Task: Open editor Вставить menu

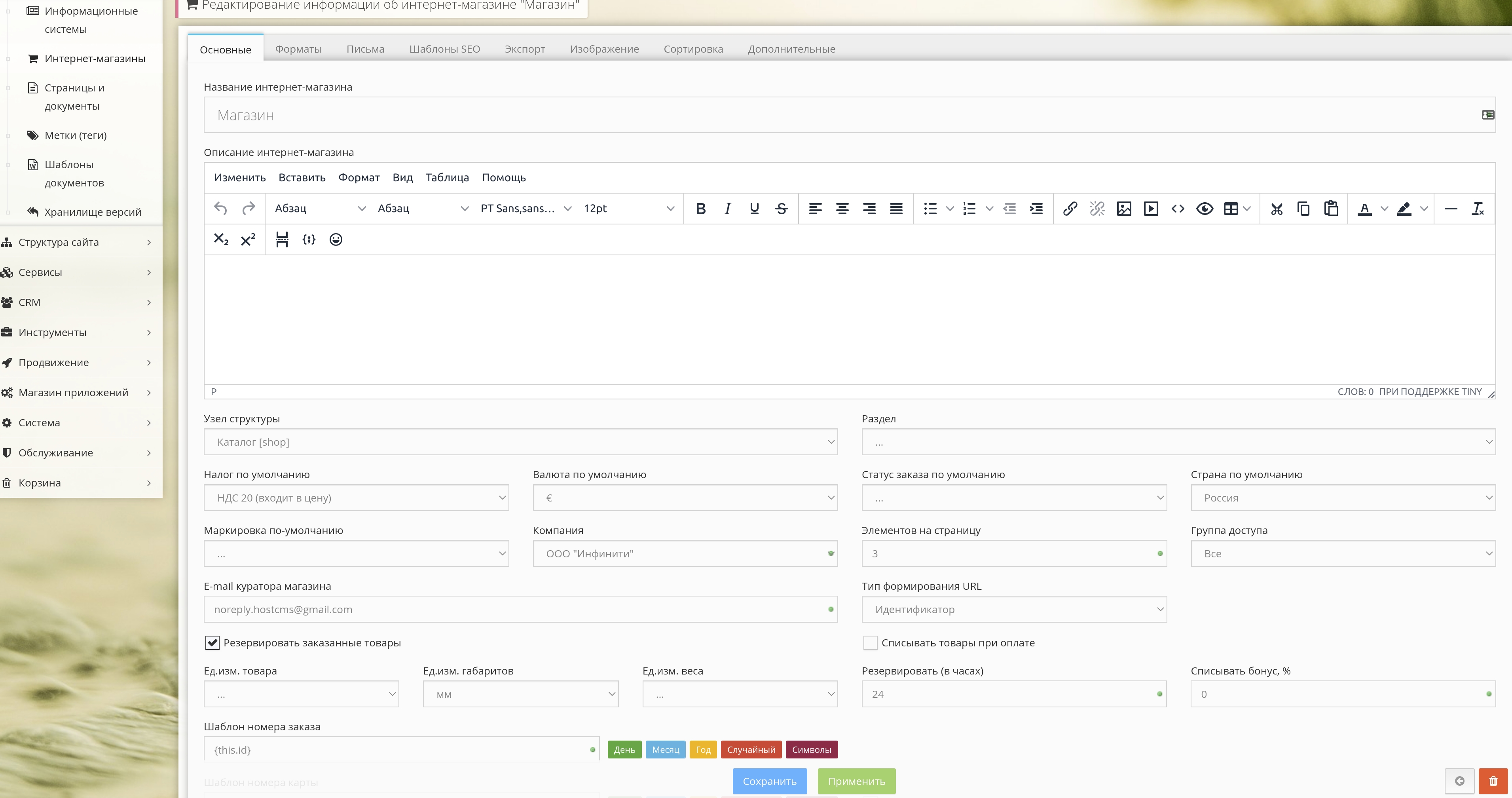Action: (x=302, y=177)
